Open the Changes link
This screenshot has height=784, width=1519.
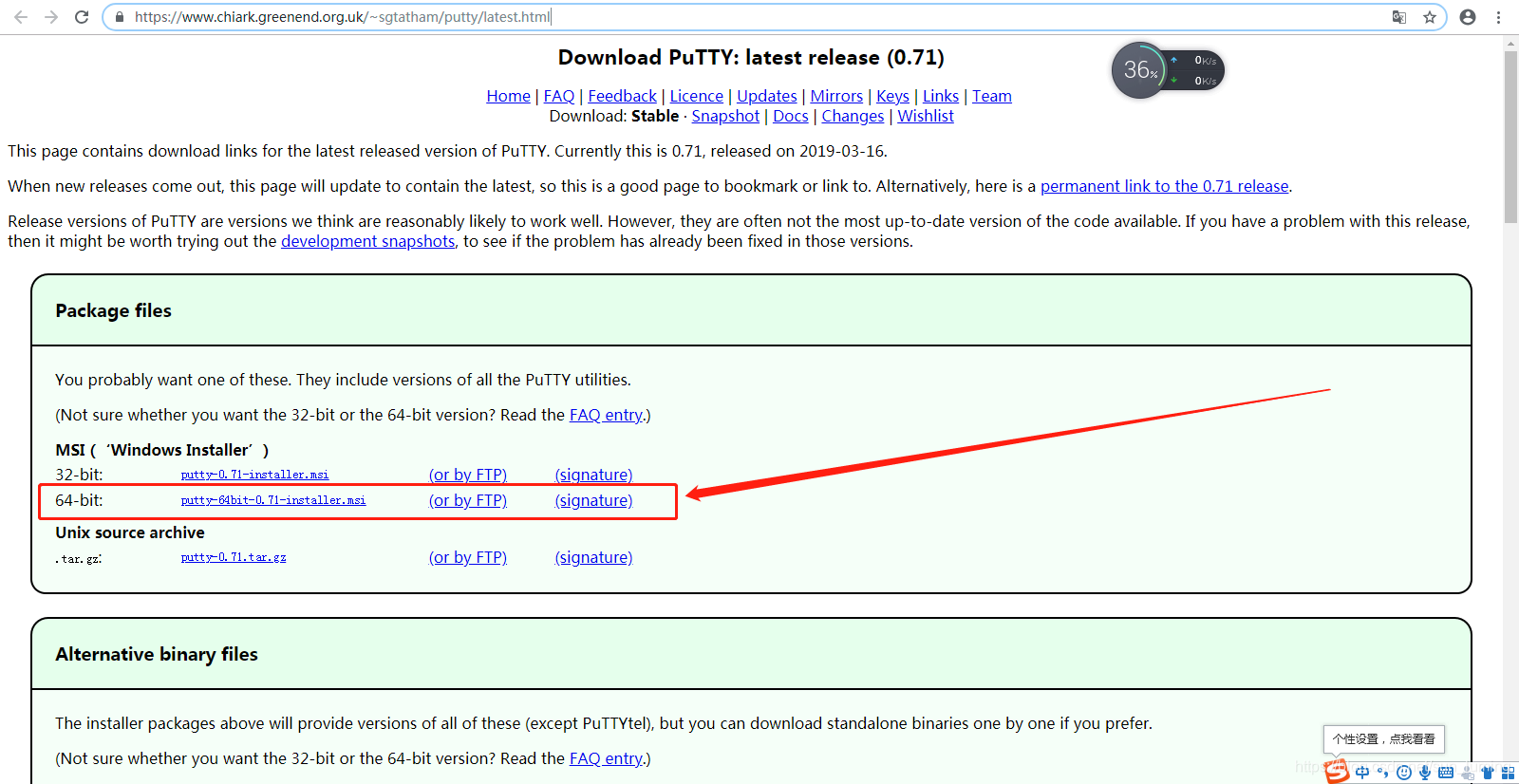click(x=853, y=116)
